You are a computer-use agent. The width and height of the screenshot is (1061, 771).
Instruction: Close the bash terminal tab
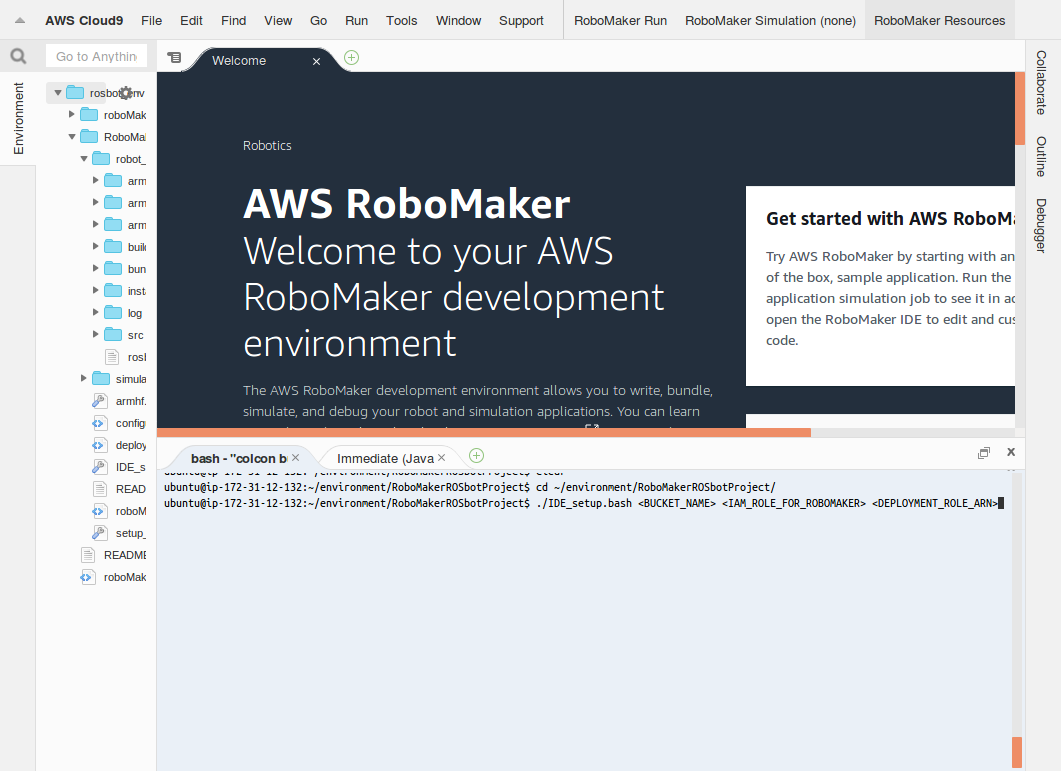click(x=296, y=458)
